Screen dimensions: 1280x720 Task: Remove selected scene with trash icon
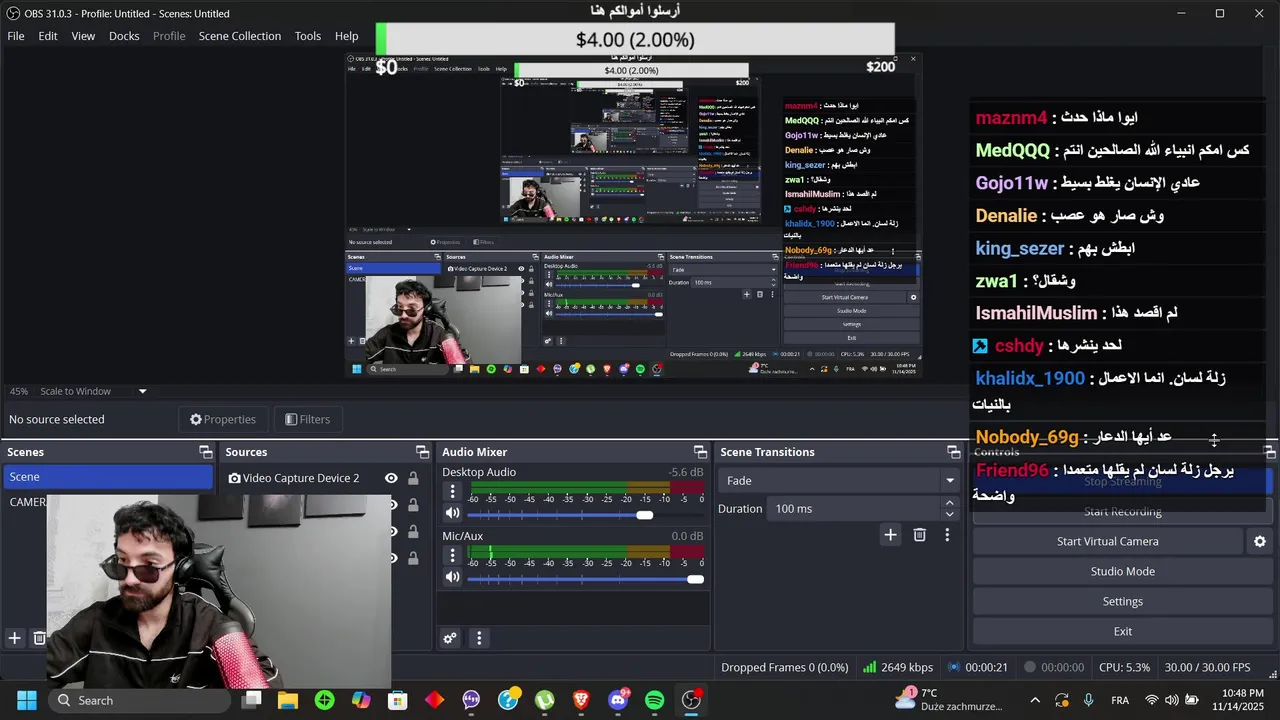pyautogui.click(x=40, y=638)
